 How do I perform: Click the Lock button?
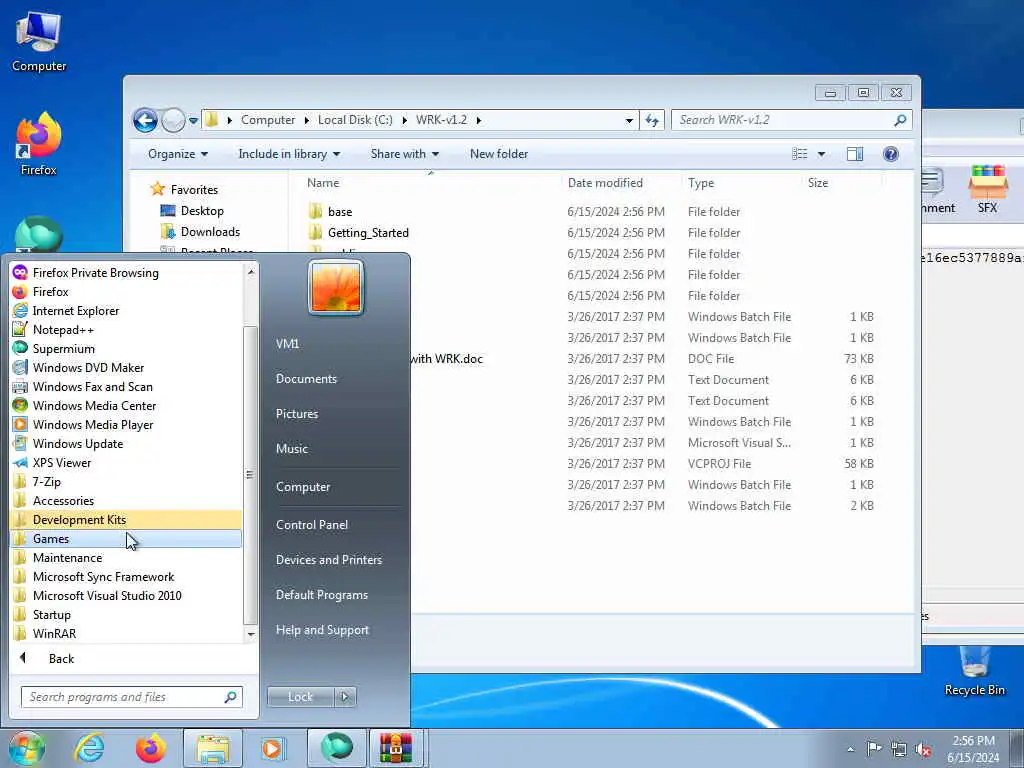coord(300,697)
